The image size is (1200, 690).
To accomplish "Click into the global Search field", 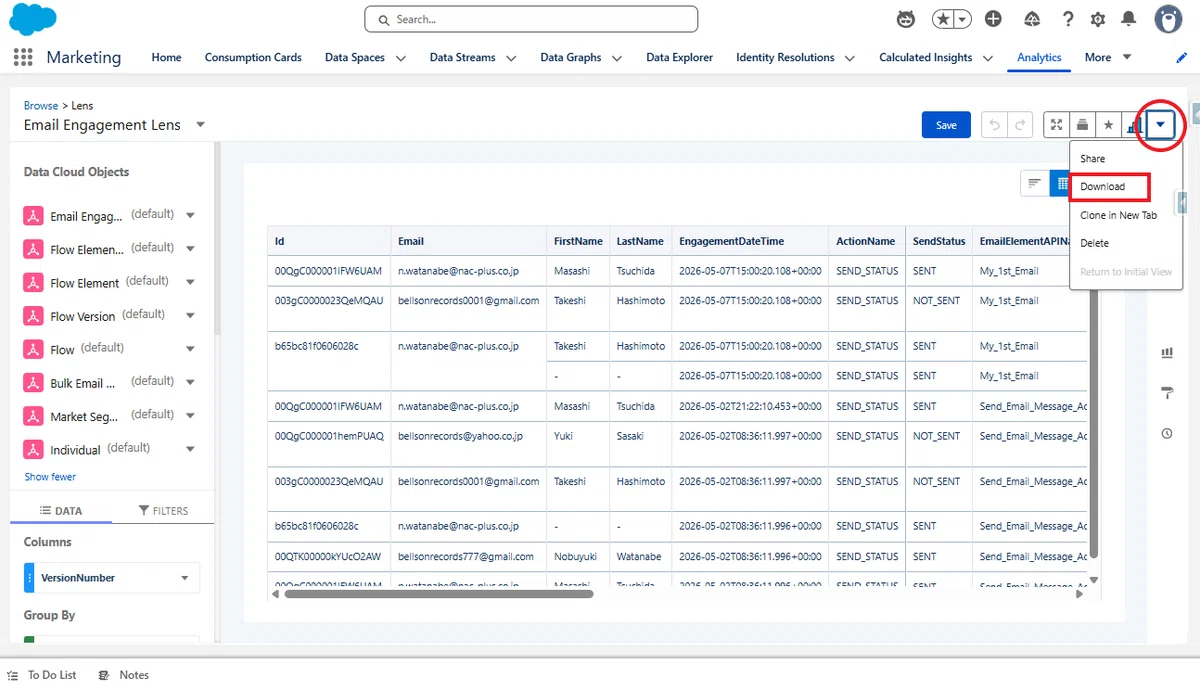I will click(x=531, y=19).
